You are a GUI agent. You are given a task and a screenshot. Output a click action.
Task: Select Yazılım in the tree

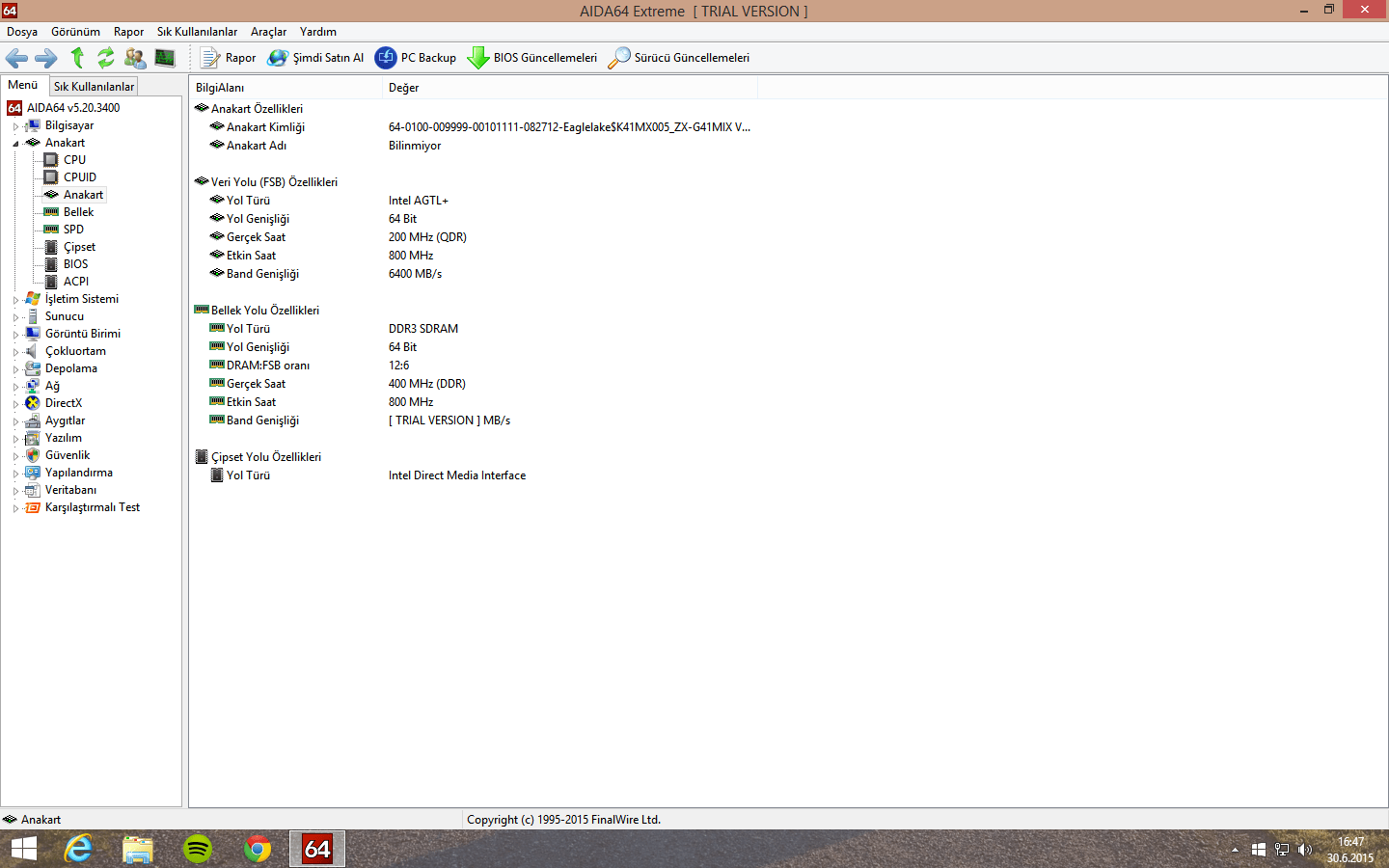[x=64, y=438]
